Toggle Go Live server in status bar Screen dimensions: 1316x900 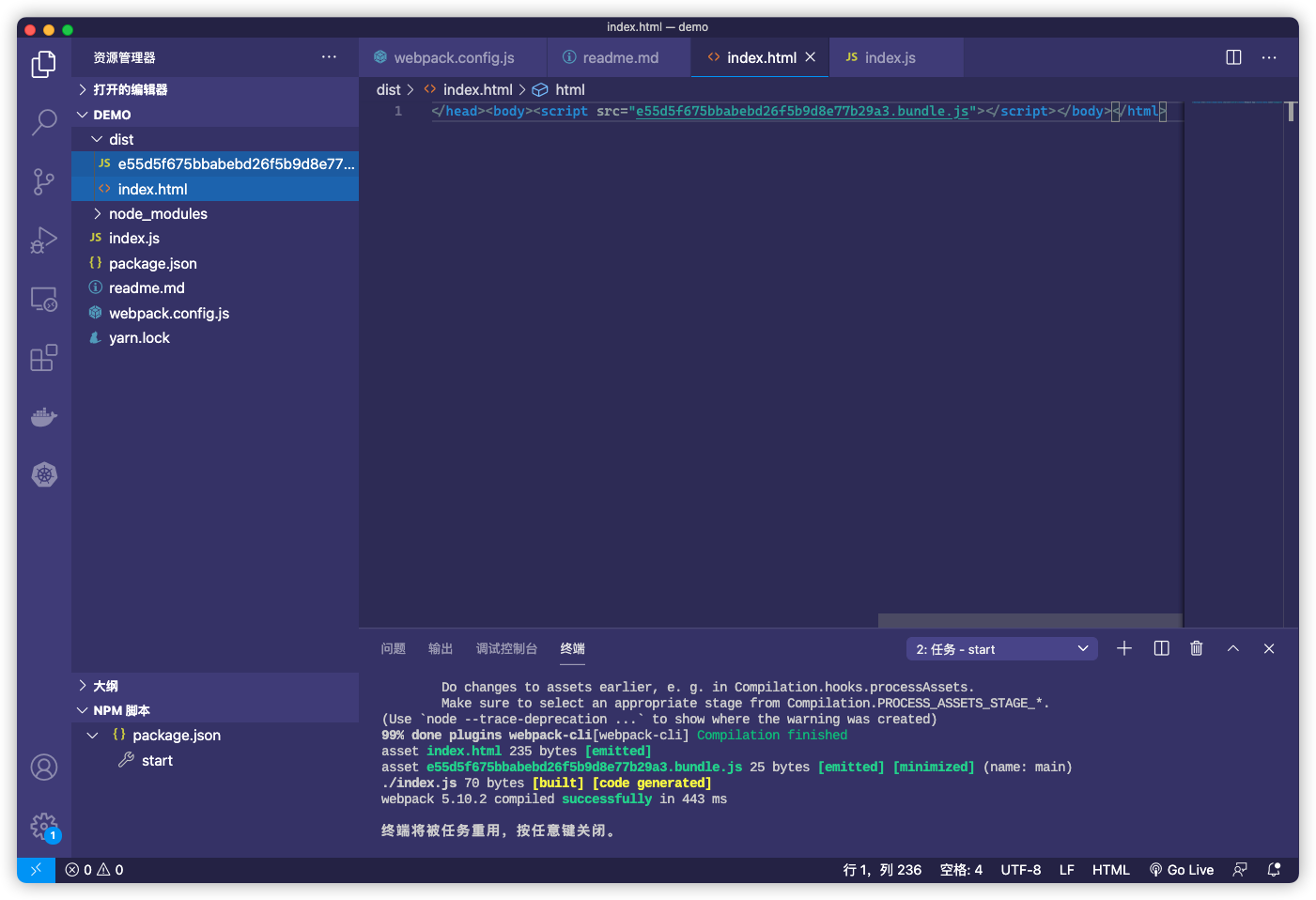pyautogui.click(x=1182, y=870)
